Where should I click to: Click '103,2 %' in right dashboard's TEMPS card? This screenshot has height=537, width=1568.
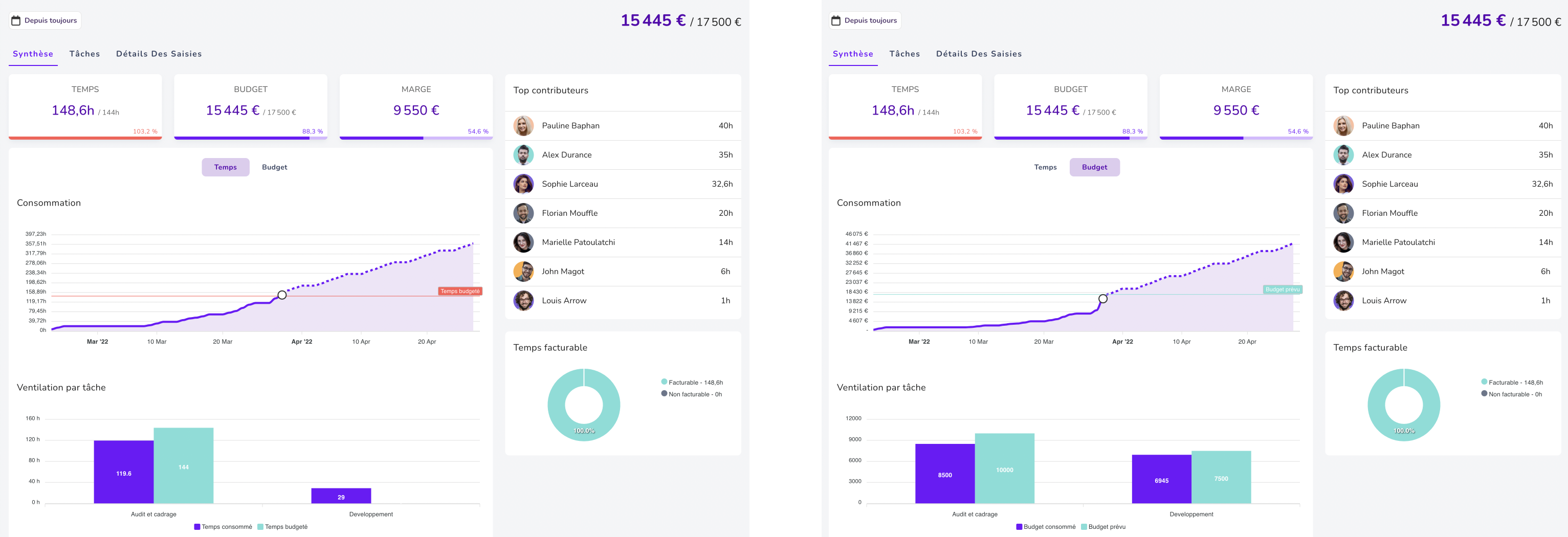pyautogui.click(x=965, y=131)
